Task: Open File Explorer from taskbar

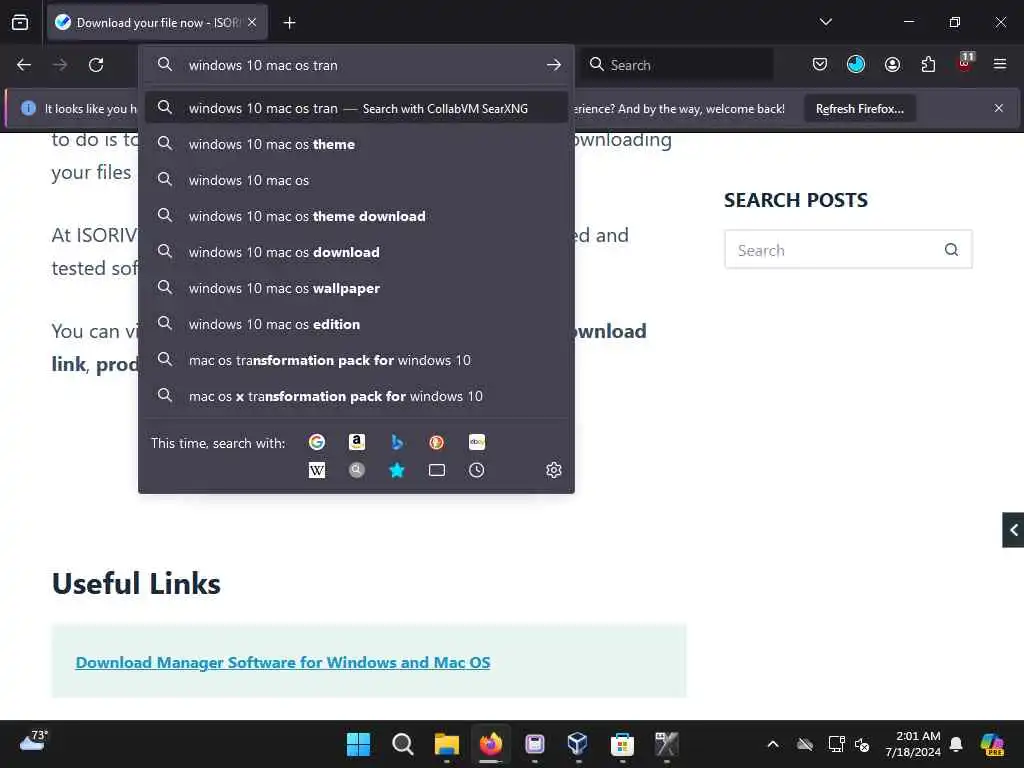Action: (x=447, y=744)
